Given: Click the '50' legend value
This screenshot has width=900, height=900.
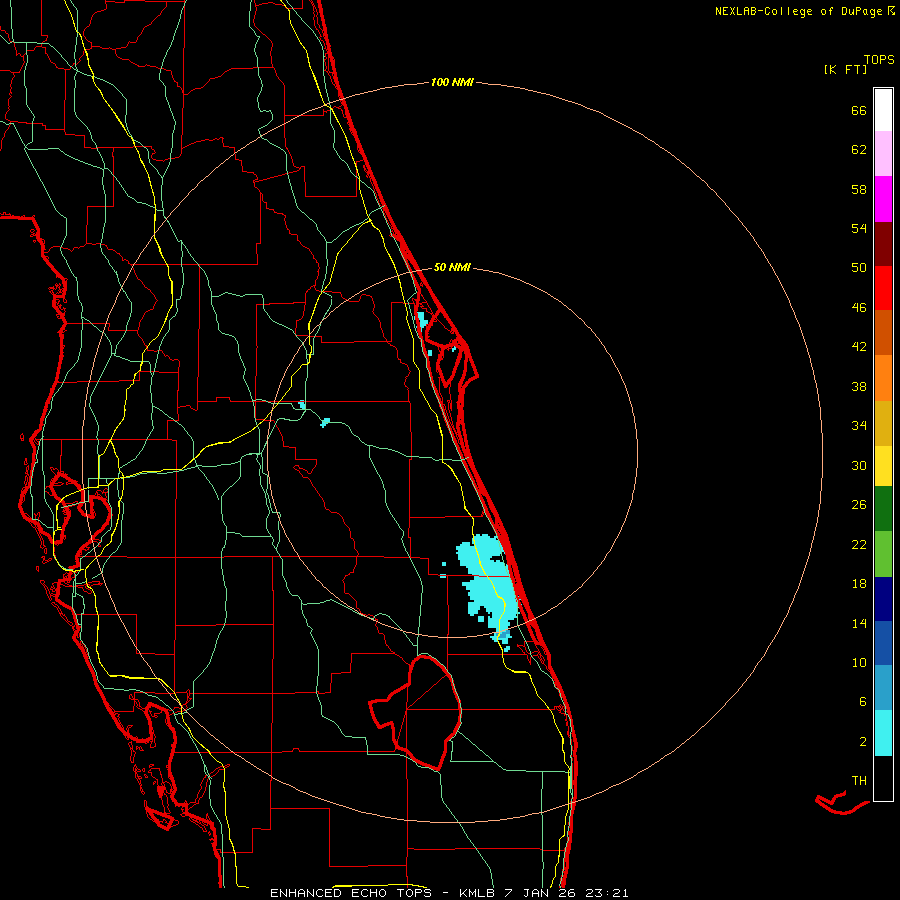Looking at the screenshot, I should point(859,268).
